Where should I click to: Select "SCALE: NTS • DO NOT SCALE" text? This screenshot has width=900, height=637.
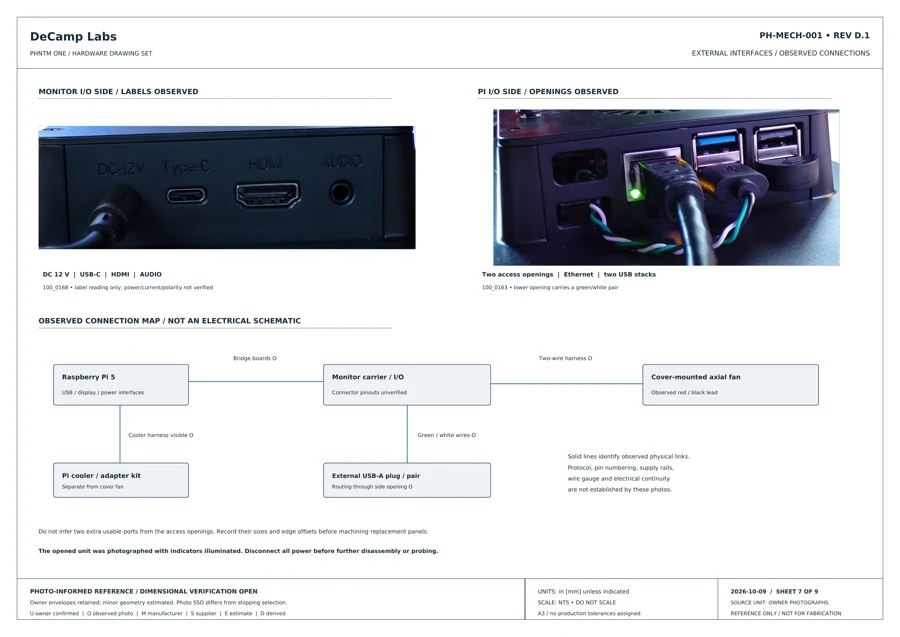[x=577, y=603]
